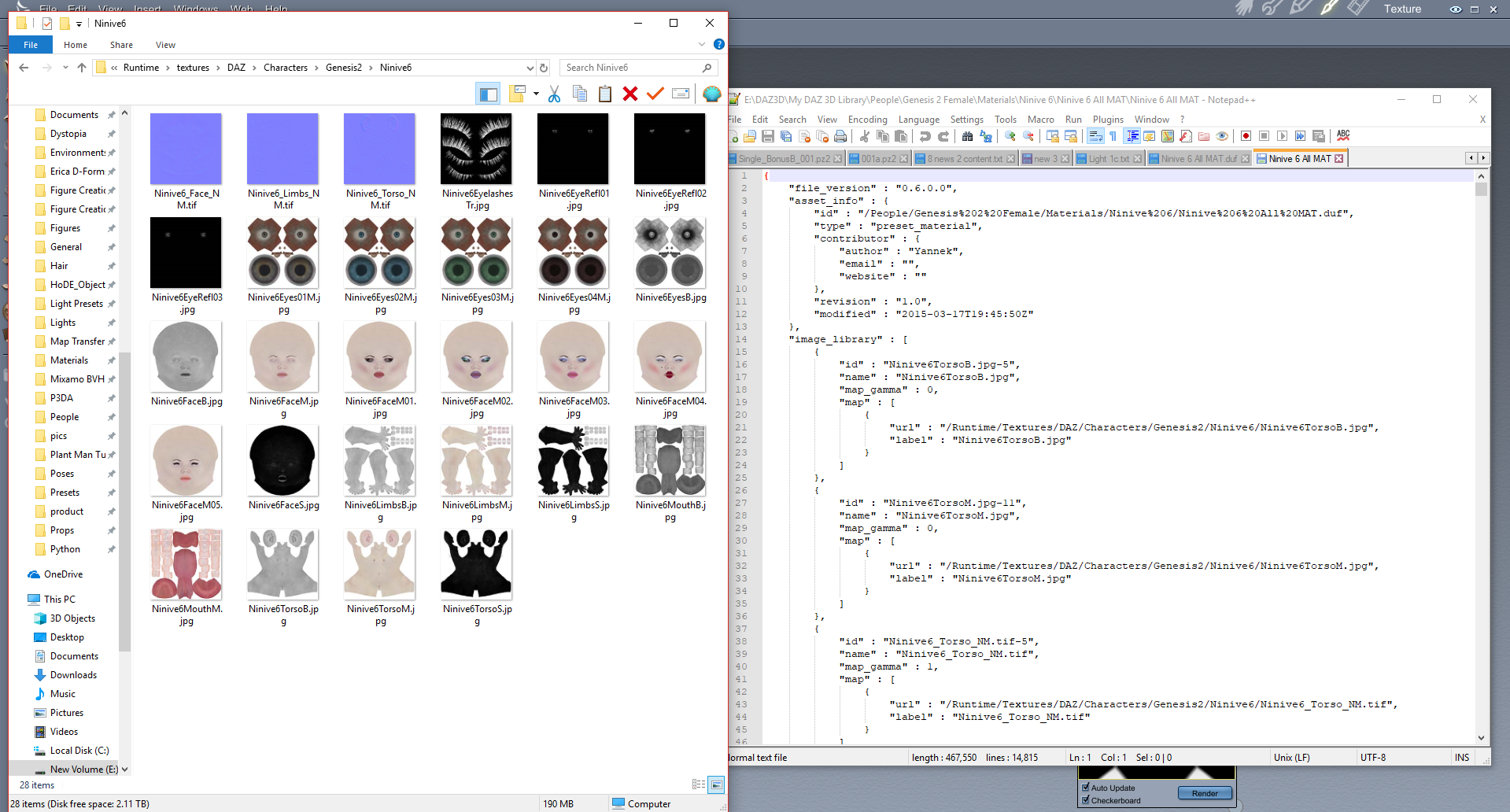Expand the folder options dropdown arrow
This screenshot has width=1510, height=812.
point(536,94)
